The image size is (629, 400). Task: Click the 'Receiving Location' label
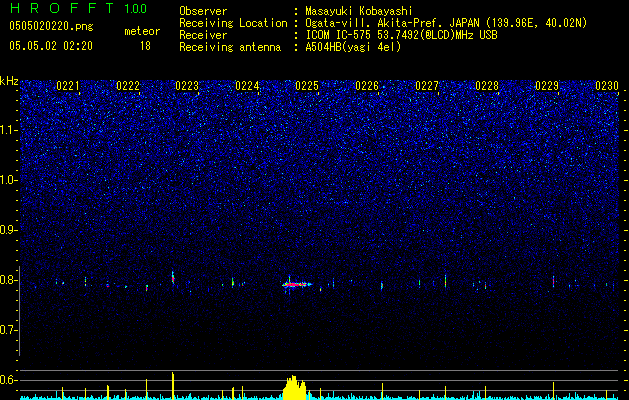click(233, 23)
